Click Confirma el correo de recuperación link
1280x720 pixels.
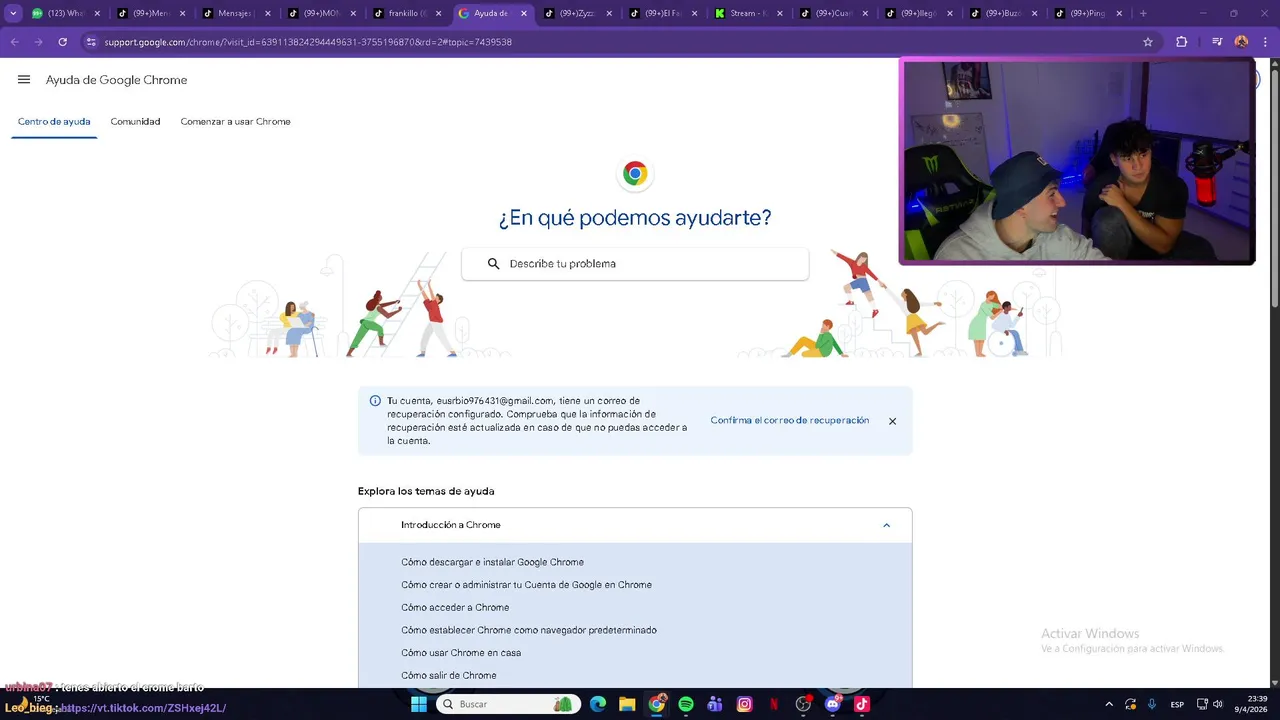(790, 421)
